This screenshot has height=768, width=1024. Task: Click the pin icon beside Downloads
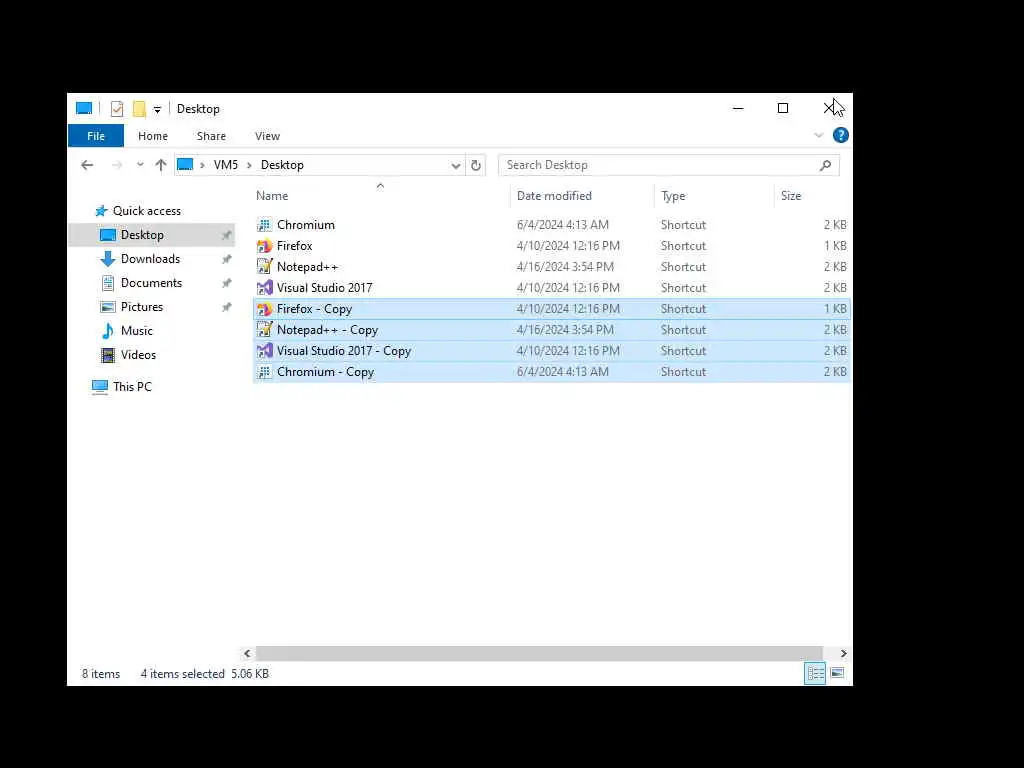[227, 259]
